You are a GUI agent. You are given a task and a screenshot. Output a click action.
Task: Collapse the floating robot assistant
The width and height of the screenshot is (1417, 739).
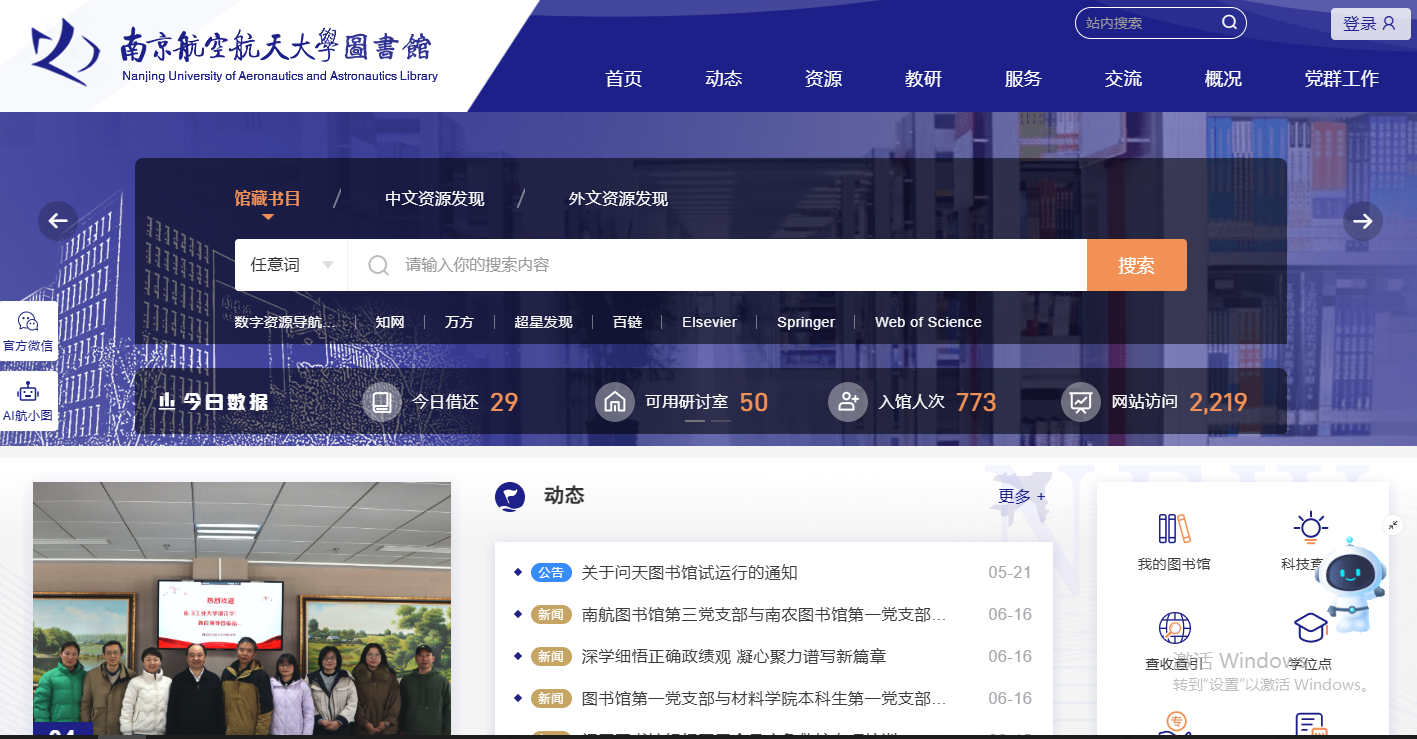[1393, 525]
